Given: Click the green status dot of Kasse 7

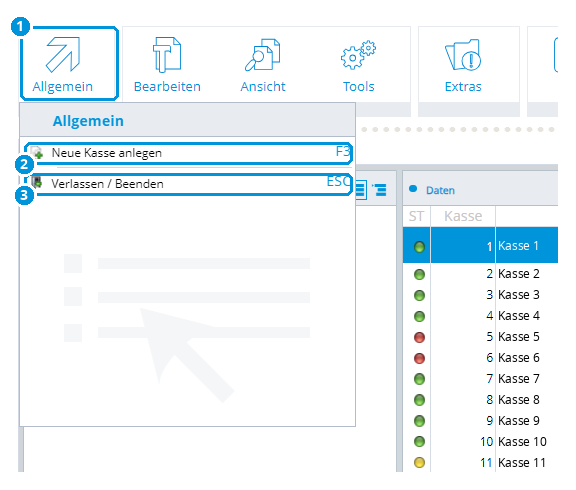Looking at the screenshot, I should click(x=419, y=379).
